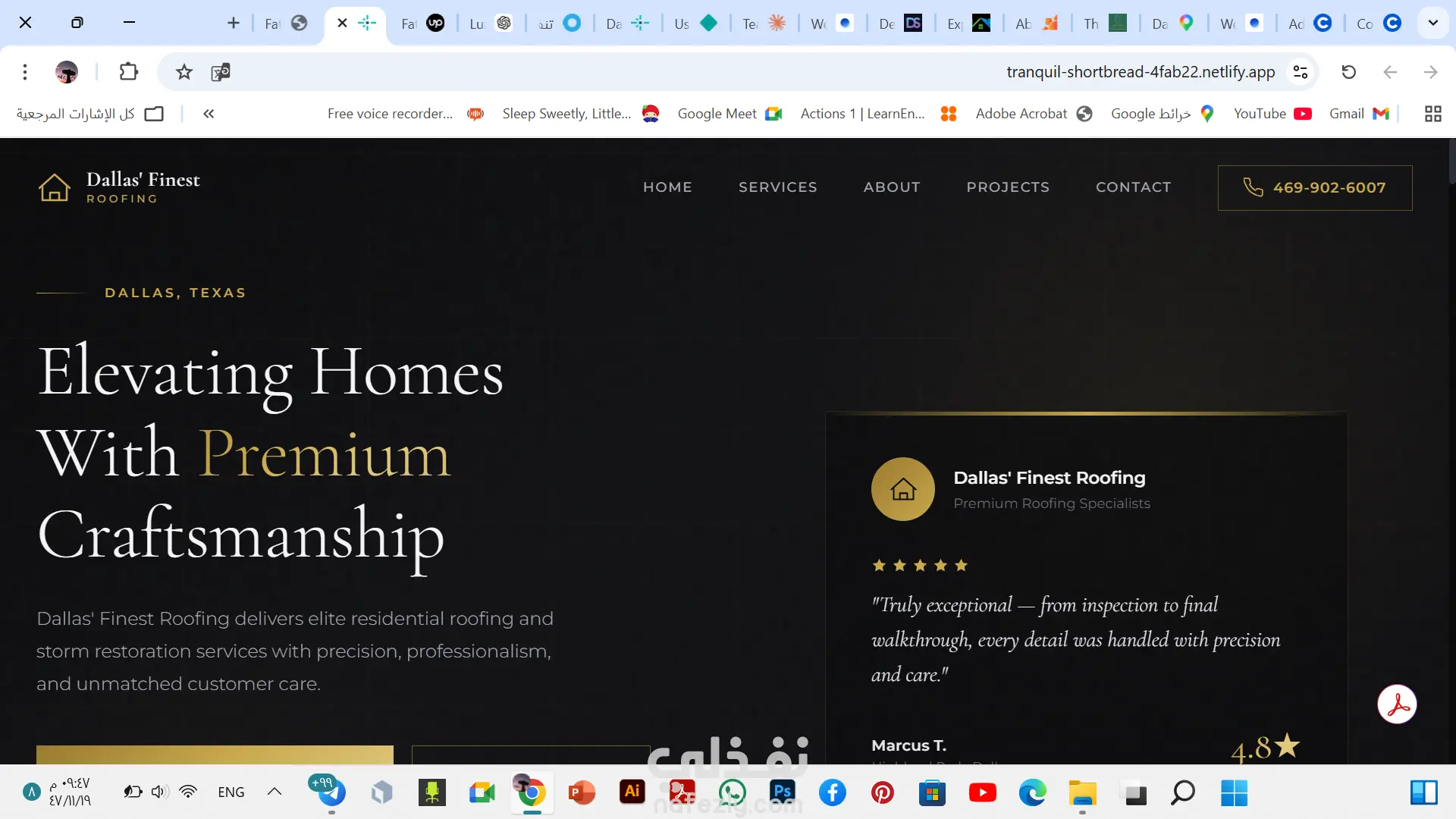Click the 'DALLAS, TEXAS' tagline
The height and width of the screenshot is (819, 1456).
pos(175,293)
